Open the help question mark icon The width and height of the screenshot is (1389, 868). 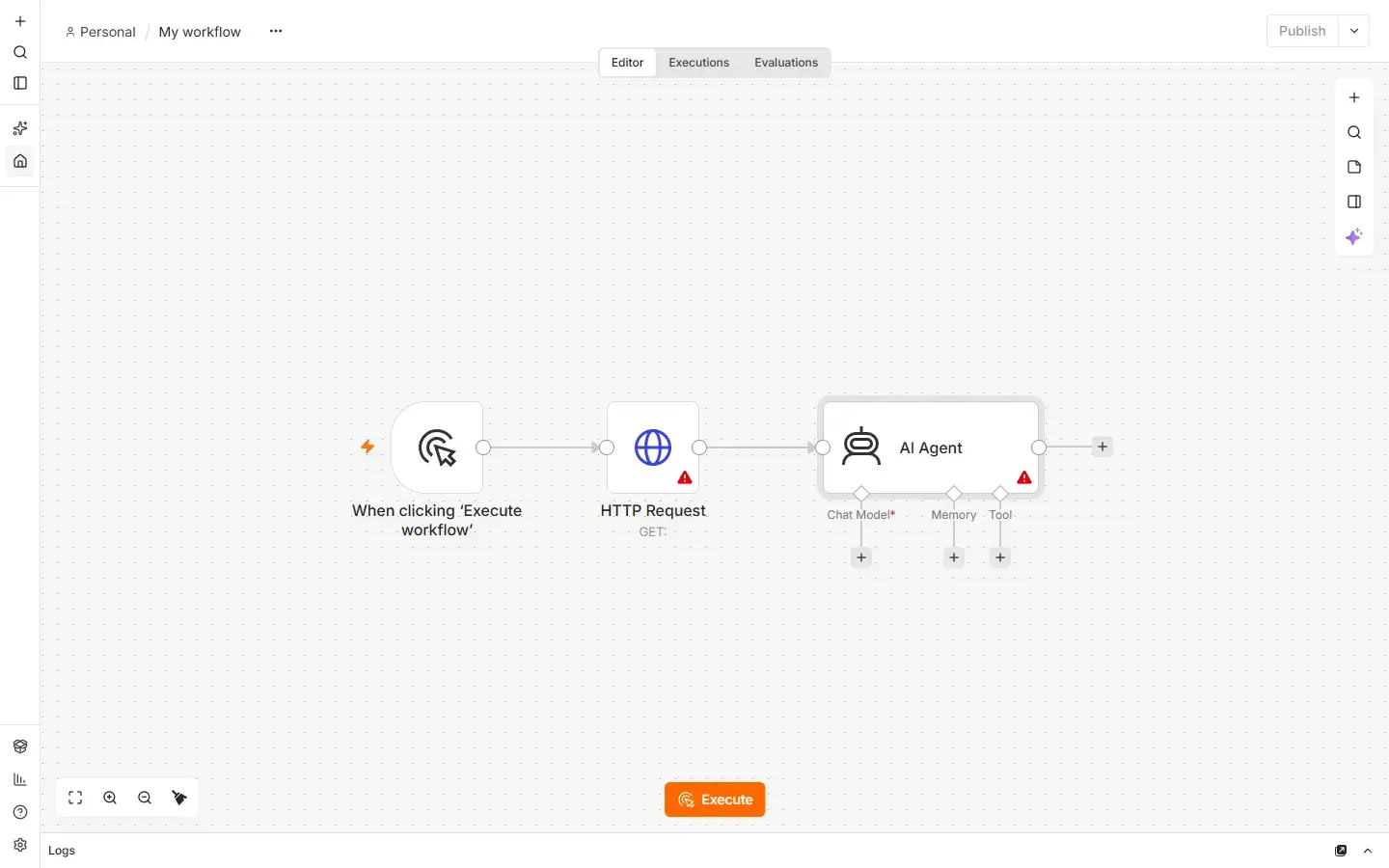[20, 812]
